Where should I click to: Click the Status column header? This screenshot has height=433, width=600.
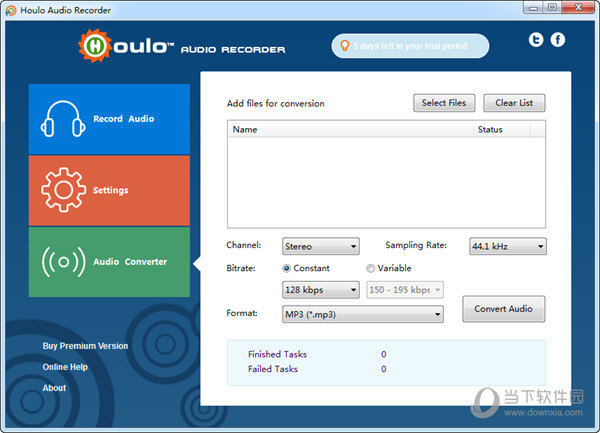[x=501, y=129]
